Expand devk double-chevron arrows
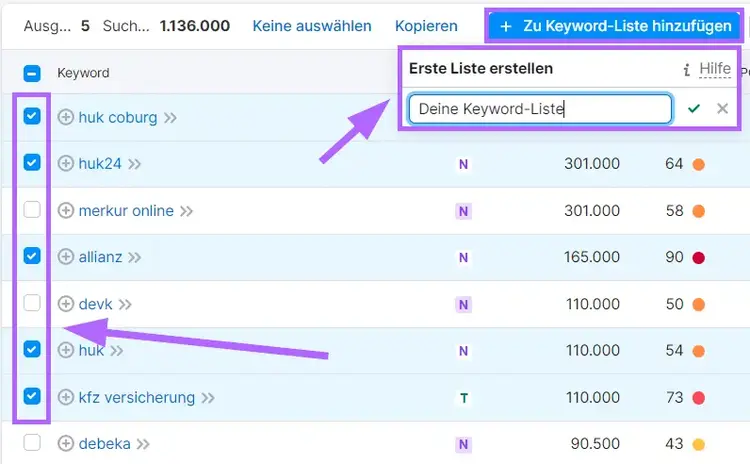This screenshot has width=750, height=464. pyautogui.click(x=125, y=305)
